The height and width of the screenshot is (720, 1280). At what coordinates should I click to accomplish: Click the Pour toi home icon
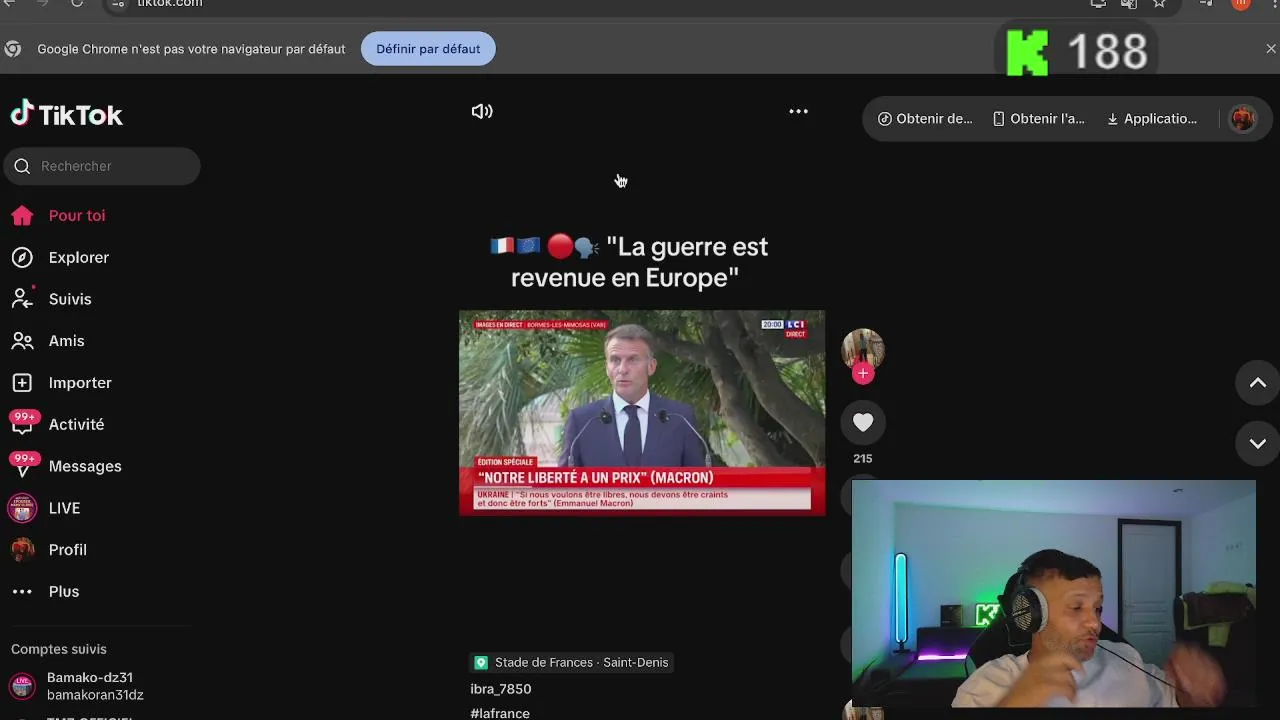pyautogui.click(x=22, y=216)
